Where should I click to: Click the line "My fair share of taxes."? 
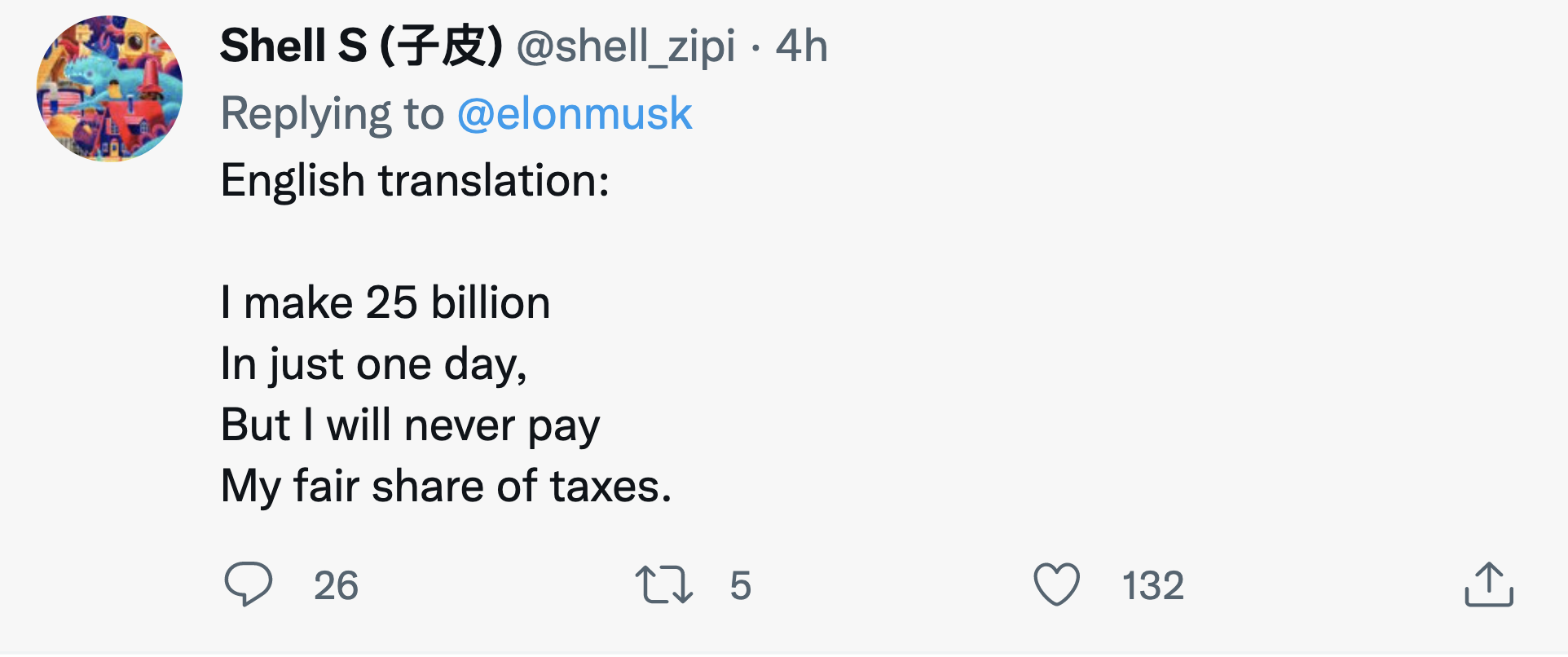point(446,486)
